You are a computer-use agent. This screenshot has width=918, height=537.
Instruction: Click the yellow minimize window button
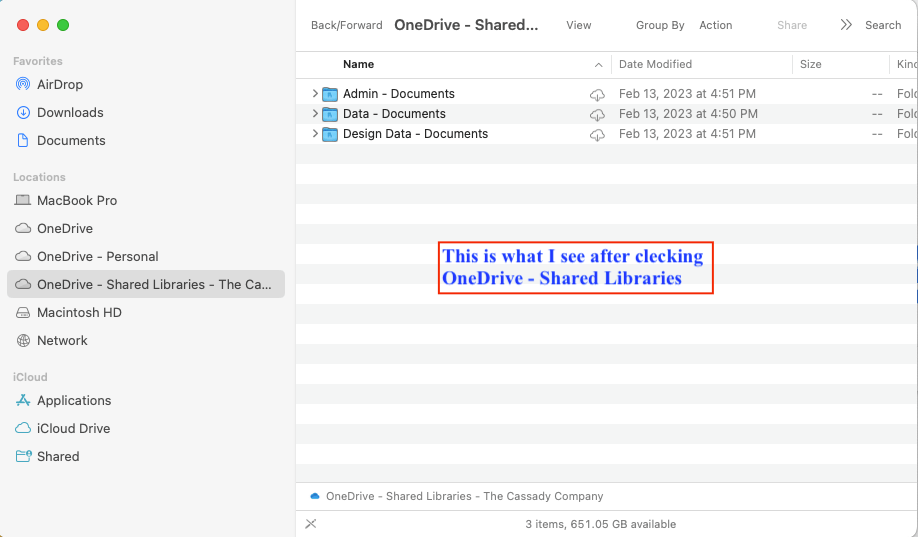43,25
